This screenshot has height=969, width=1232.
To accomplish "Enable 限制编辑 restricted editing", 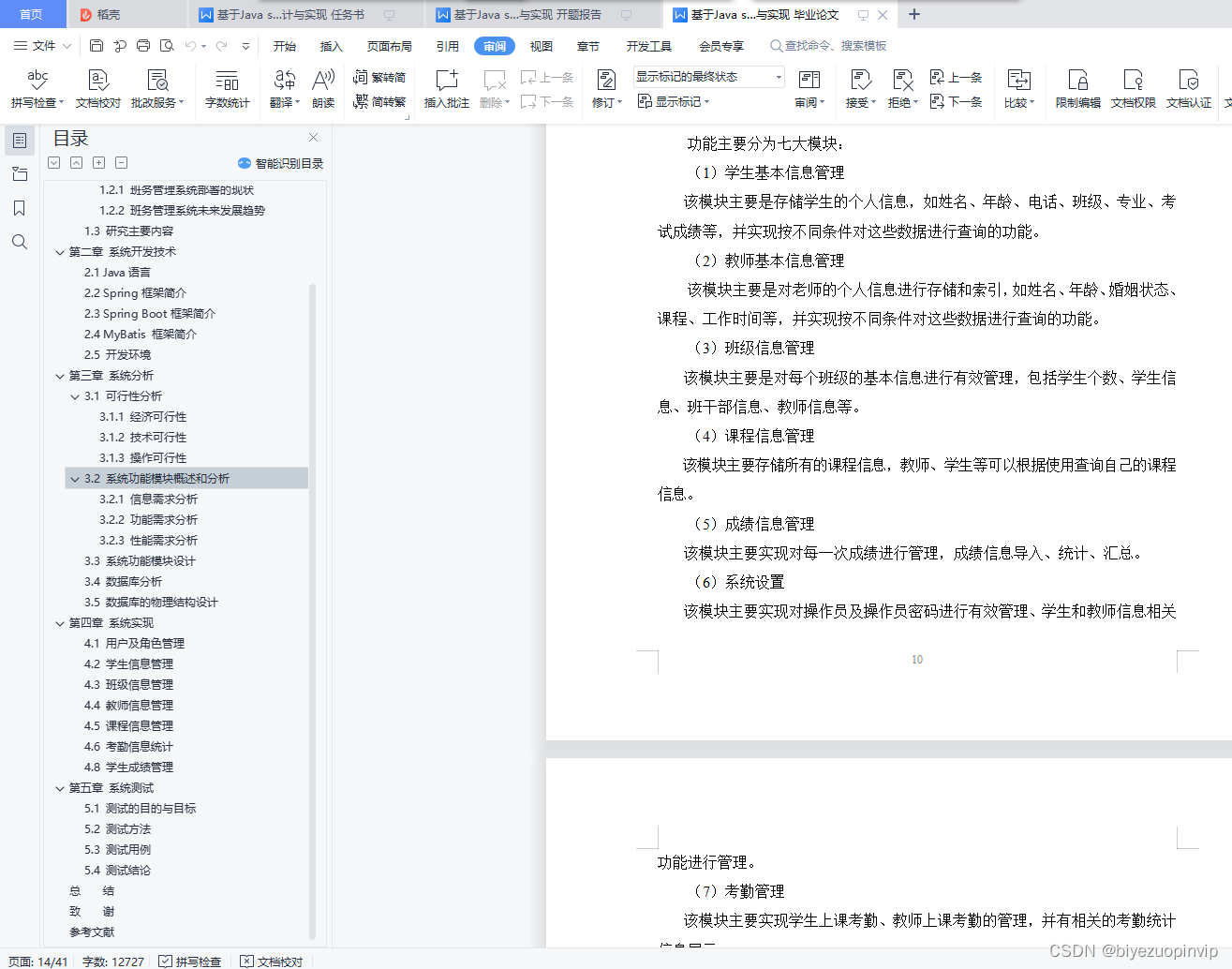I will (x=1077, y=88).
